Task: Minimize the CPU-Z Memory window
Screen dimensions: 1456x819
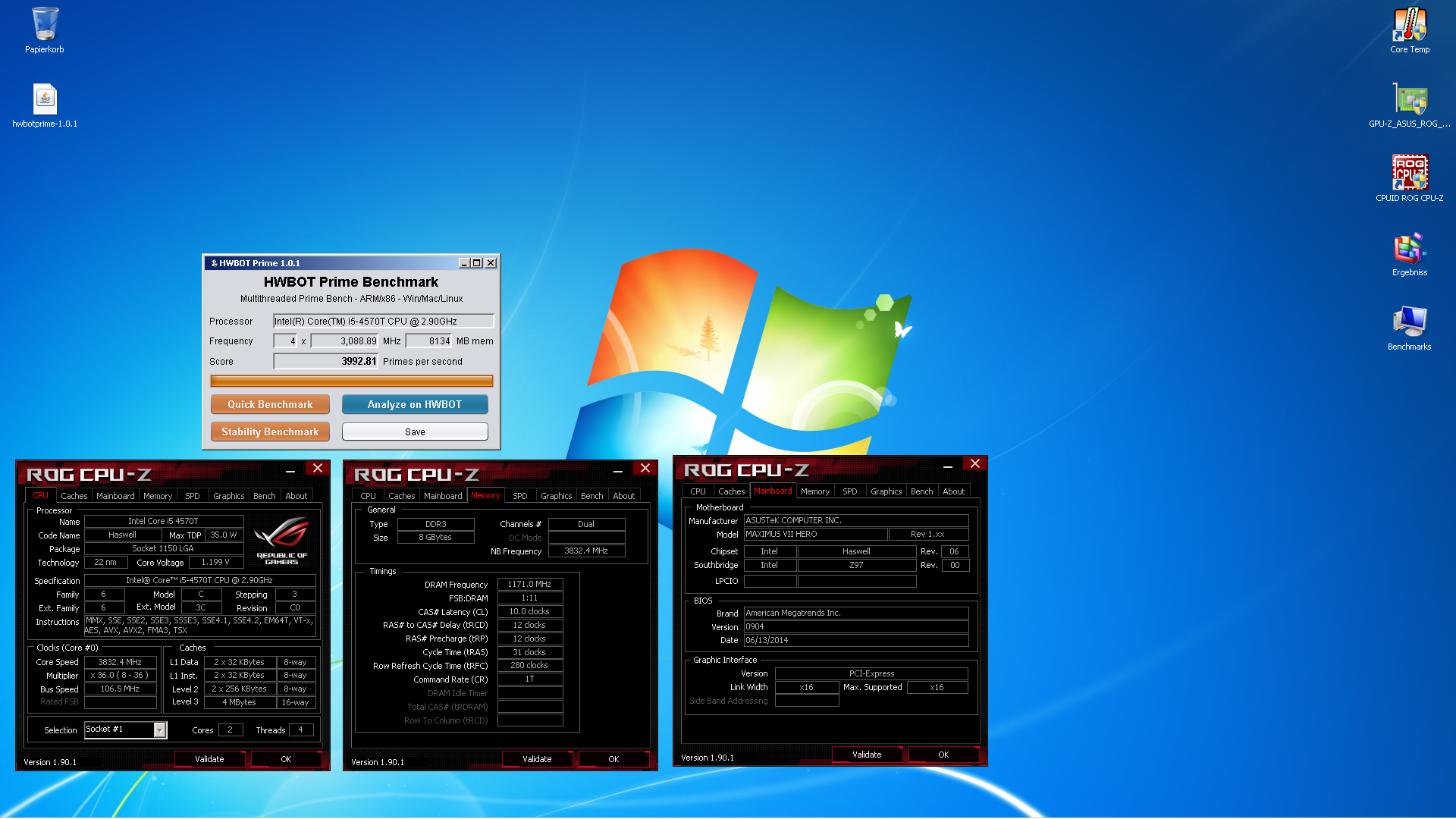Action: pyautogui.click(x=618, y=471)
